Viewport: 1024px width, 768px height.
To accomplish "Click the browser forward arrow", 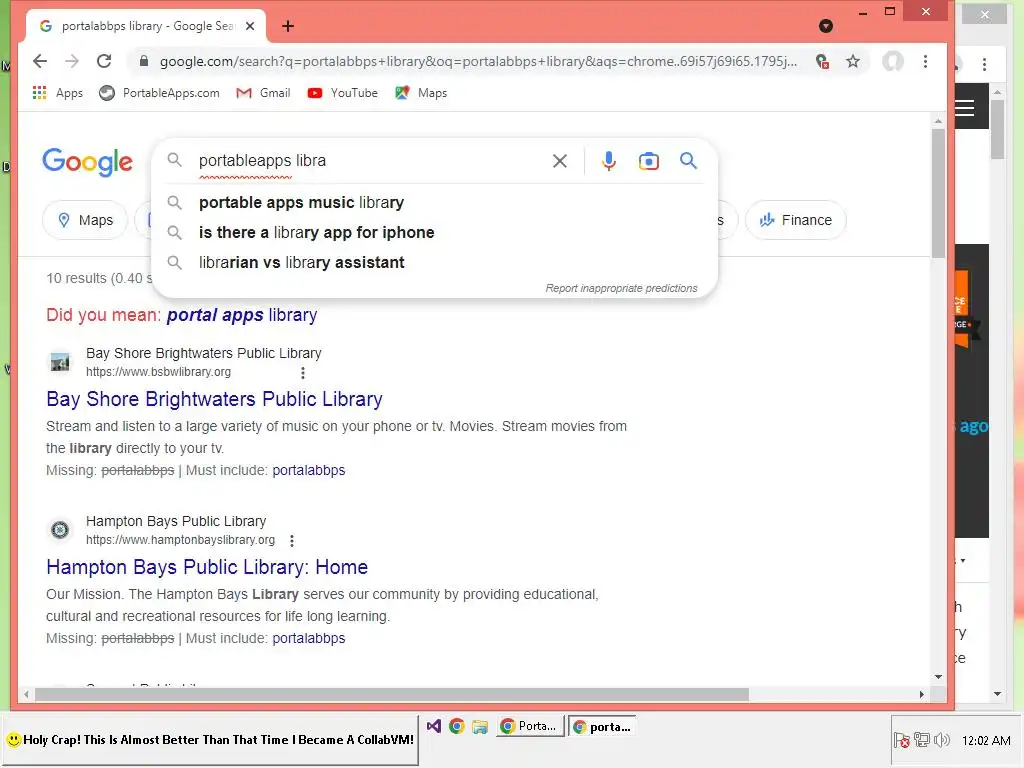I will [x=72, y=61].
